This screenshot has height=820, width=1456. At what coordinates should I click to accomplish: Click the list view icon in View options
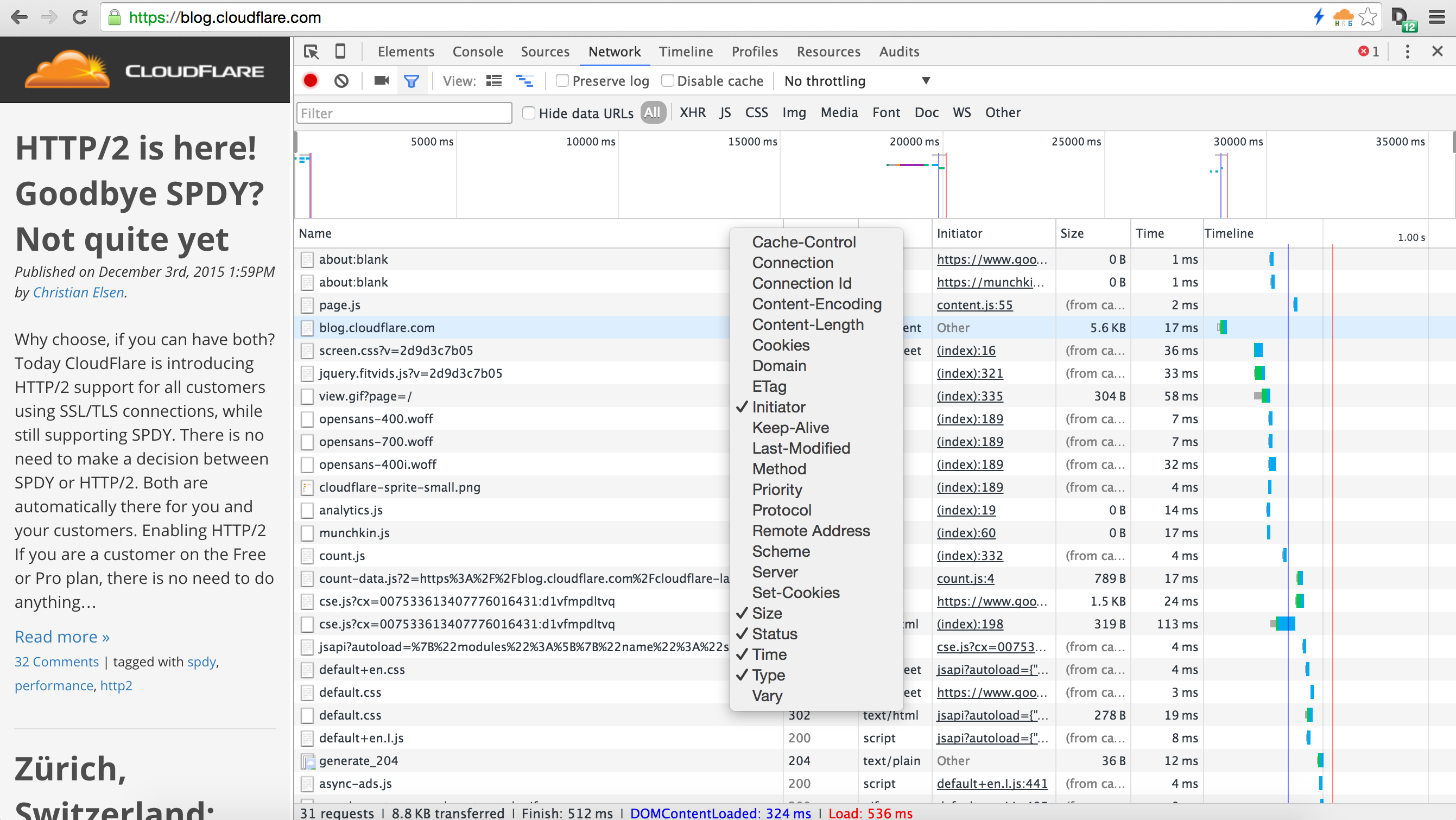point(494,81)
